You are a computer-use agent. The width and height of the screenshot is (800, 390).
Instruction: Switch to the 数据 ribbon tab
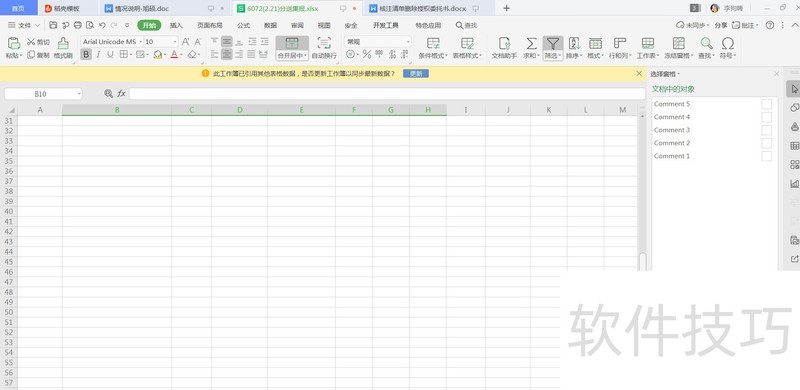[270, 25]
